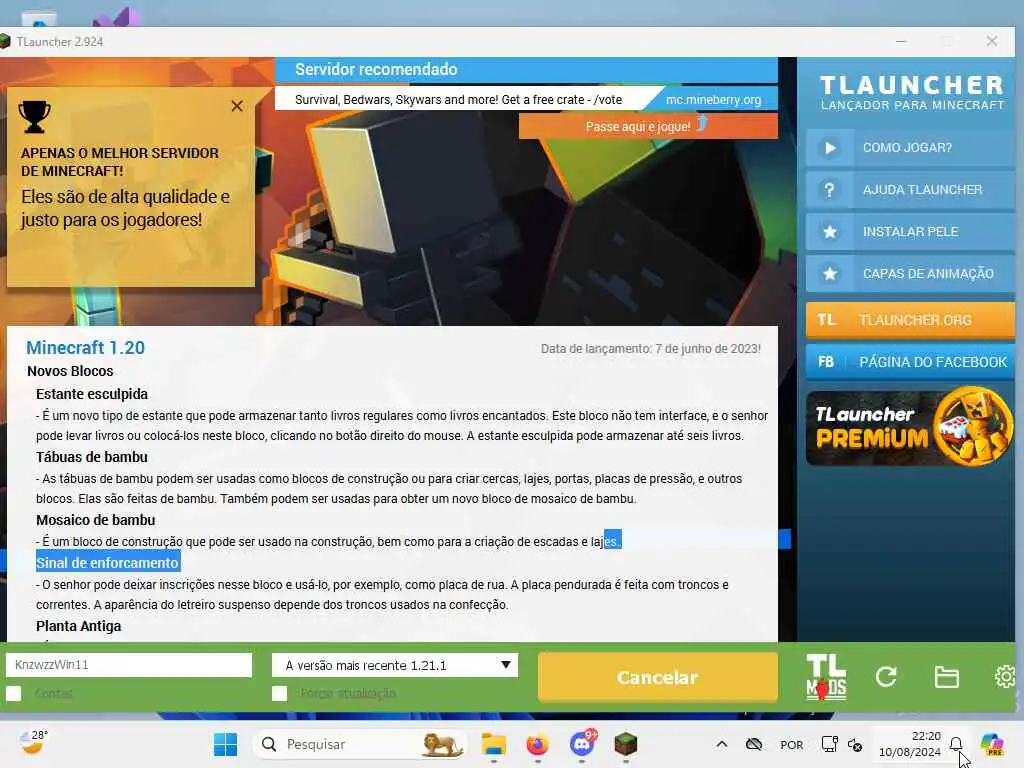Open the game folder icon
This screenshot has height=768, width=1024.
(x=946, y=677)
